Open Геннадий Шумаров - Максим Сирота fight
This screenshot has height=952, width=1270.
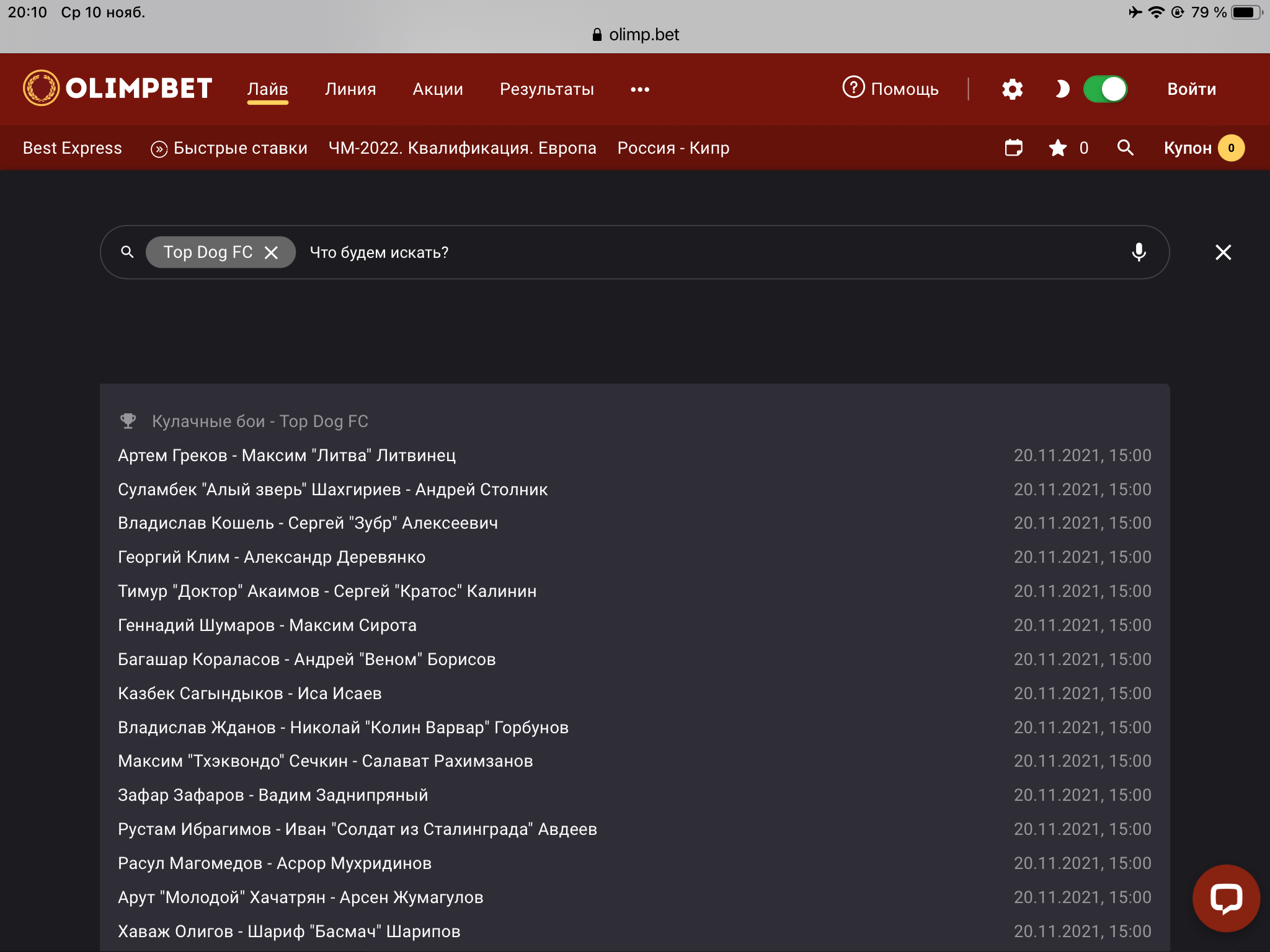coord(634,625)
